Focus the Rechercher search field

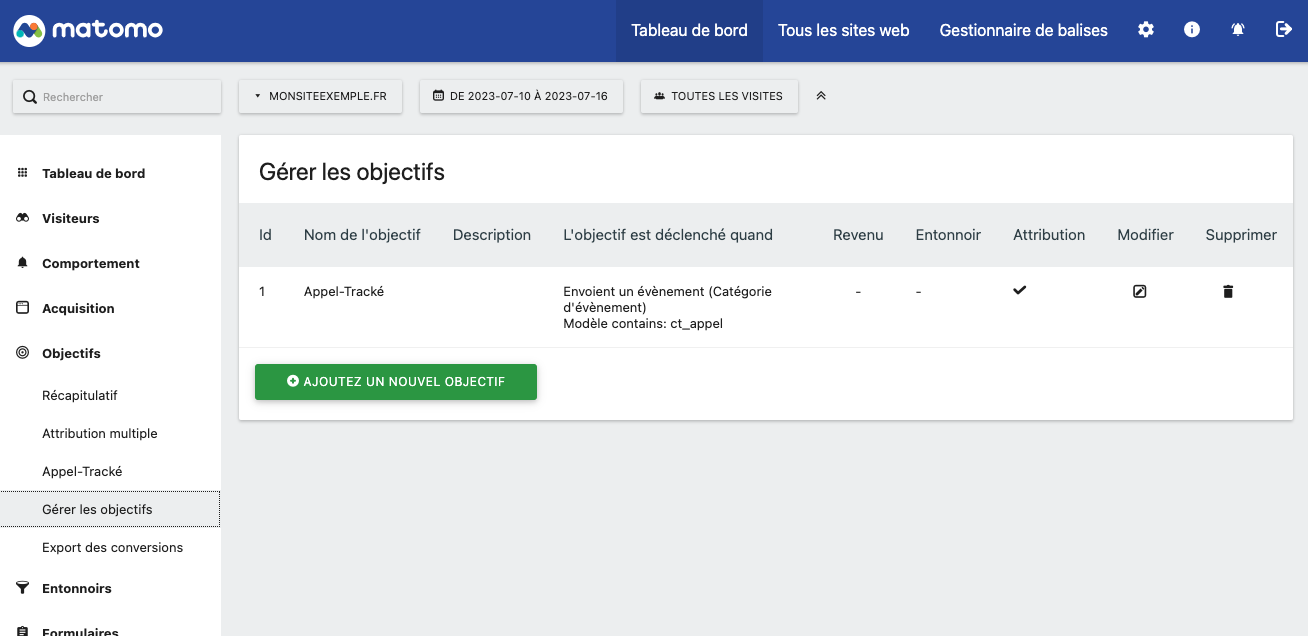pyautogui.click(x=117, y=97)
